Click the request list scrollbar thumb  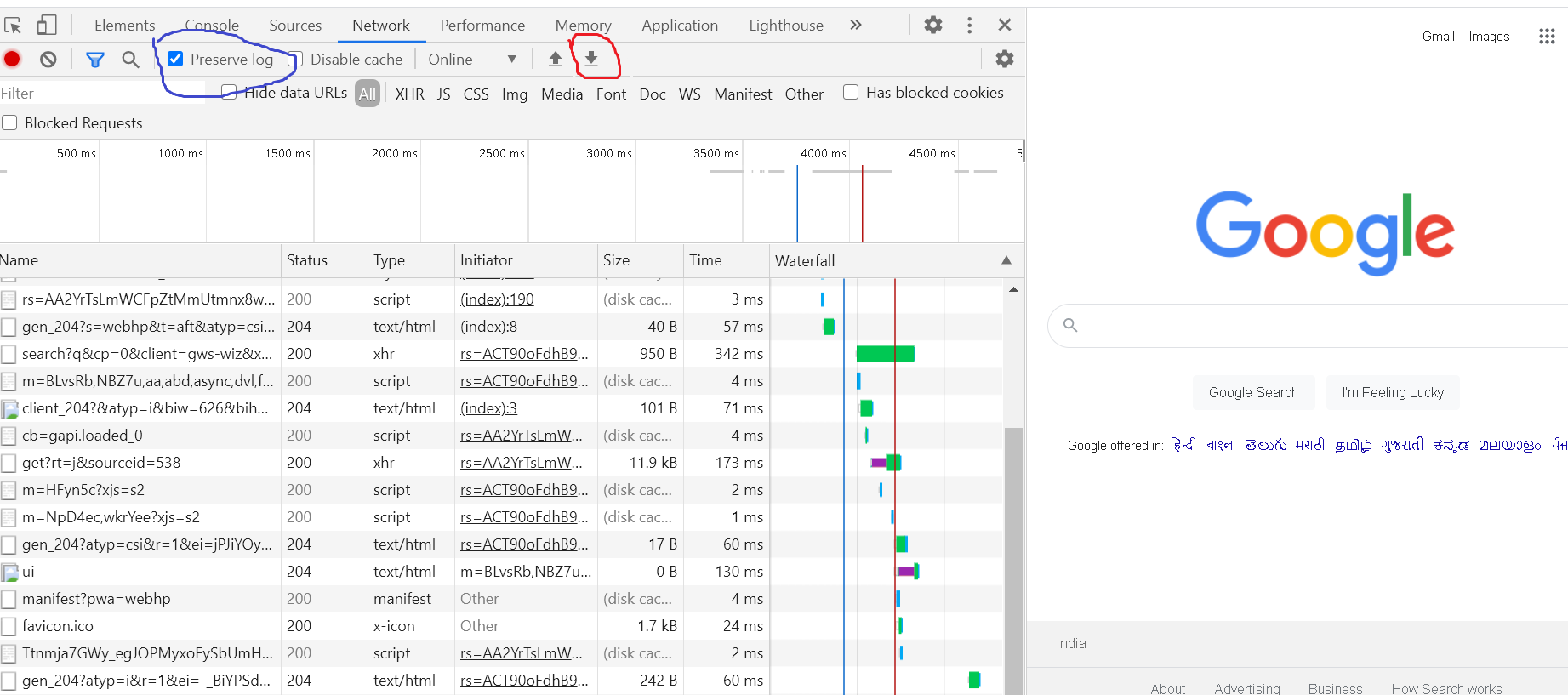pos(1013,561)
